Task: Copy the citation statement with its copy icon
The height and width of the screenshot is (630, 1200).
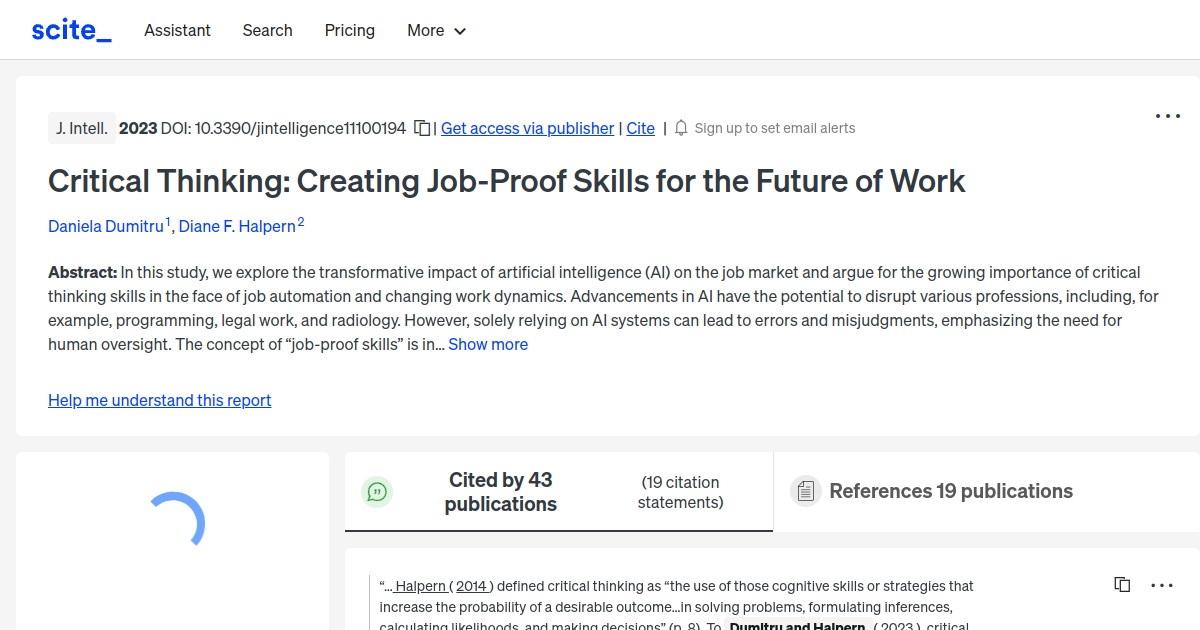Action: 1121,584
